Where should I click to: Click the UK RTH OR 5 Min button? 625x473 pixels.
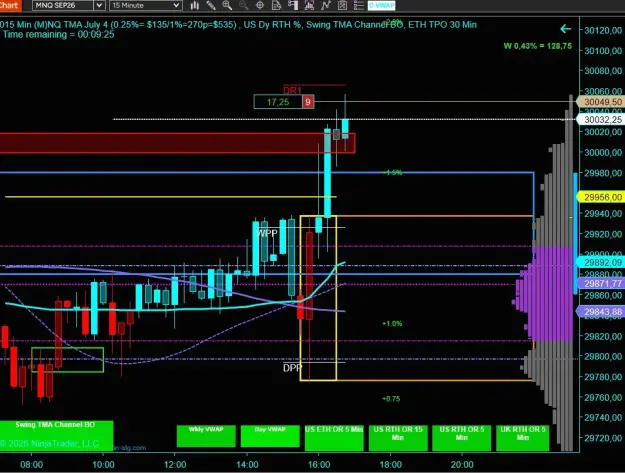coord(523,438)
